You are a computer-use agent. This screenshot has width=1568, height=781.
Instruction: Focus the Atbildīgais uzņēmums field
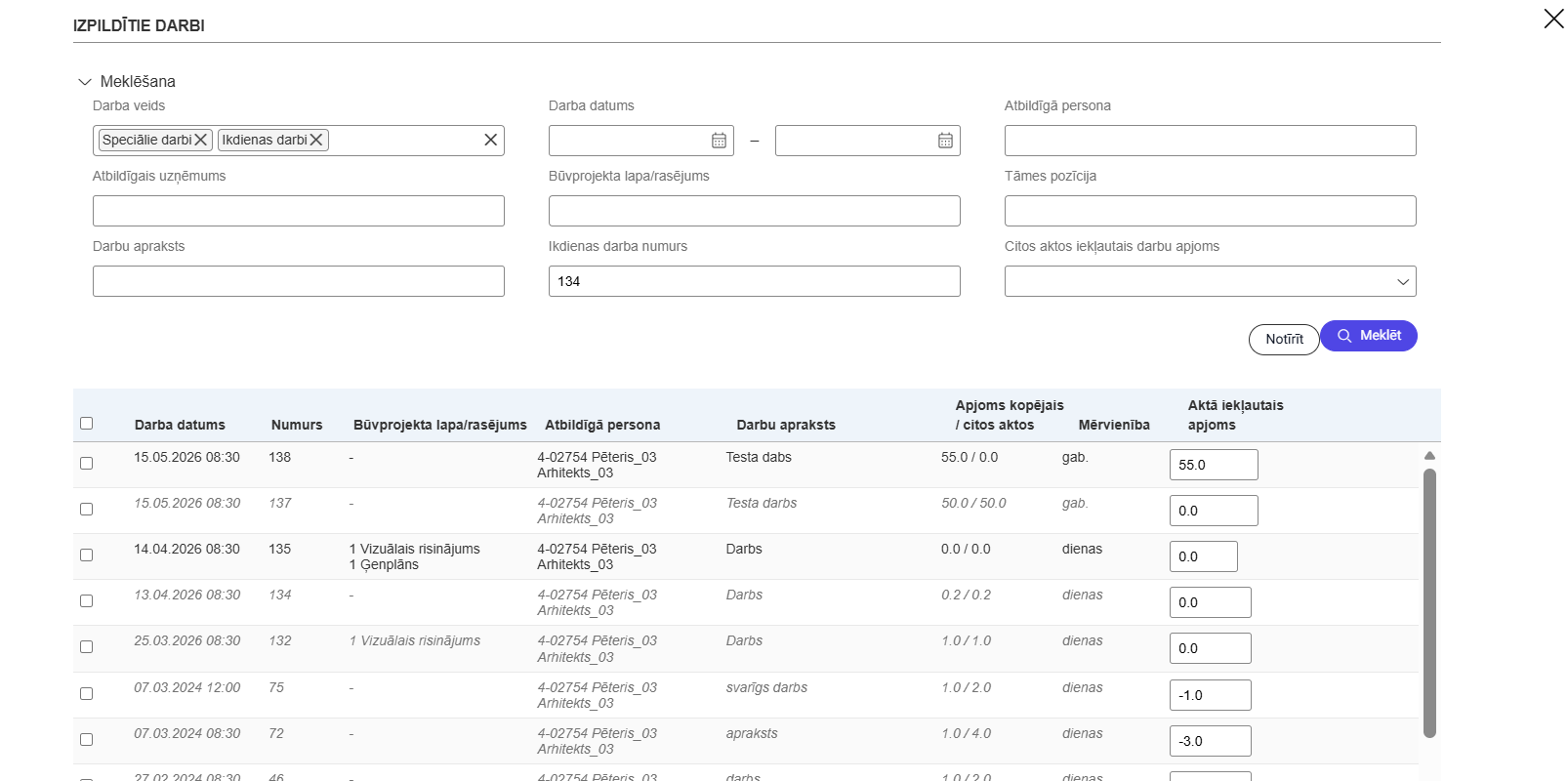299,211
